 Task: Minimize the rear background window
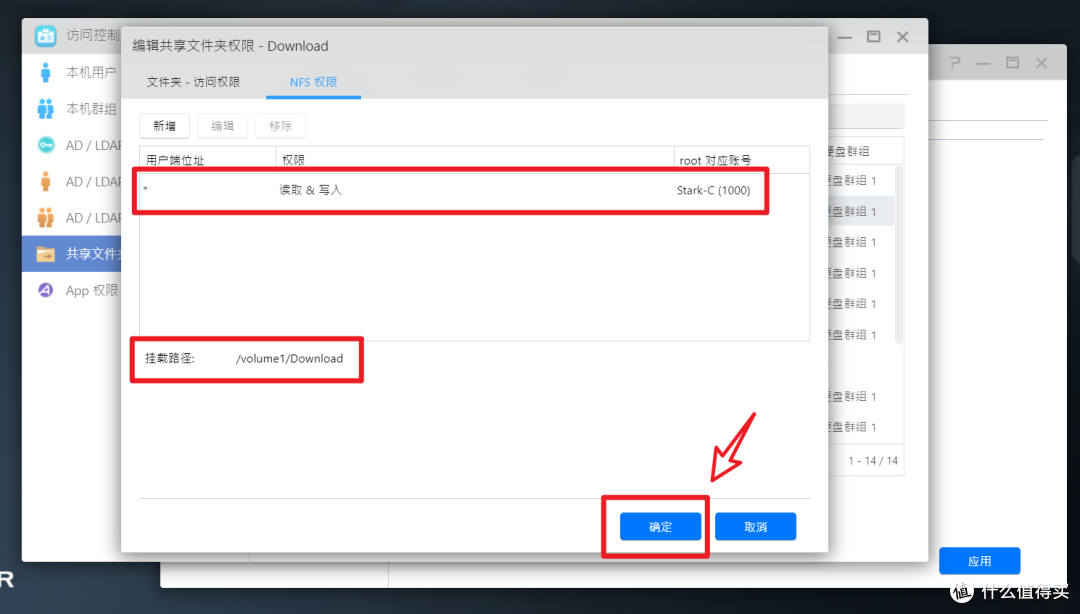coord(984,63)
